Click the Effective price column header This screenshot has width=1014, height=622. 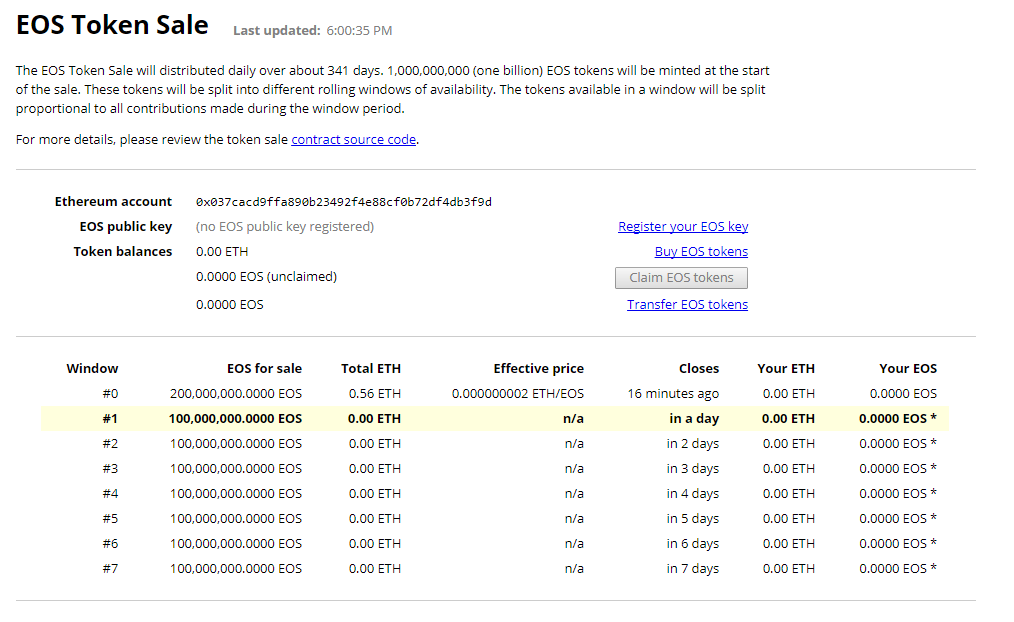(538, 369)
